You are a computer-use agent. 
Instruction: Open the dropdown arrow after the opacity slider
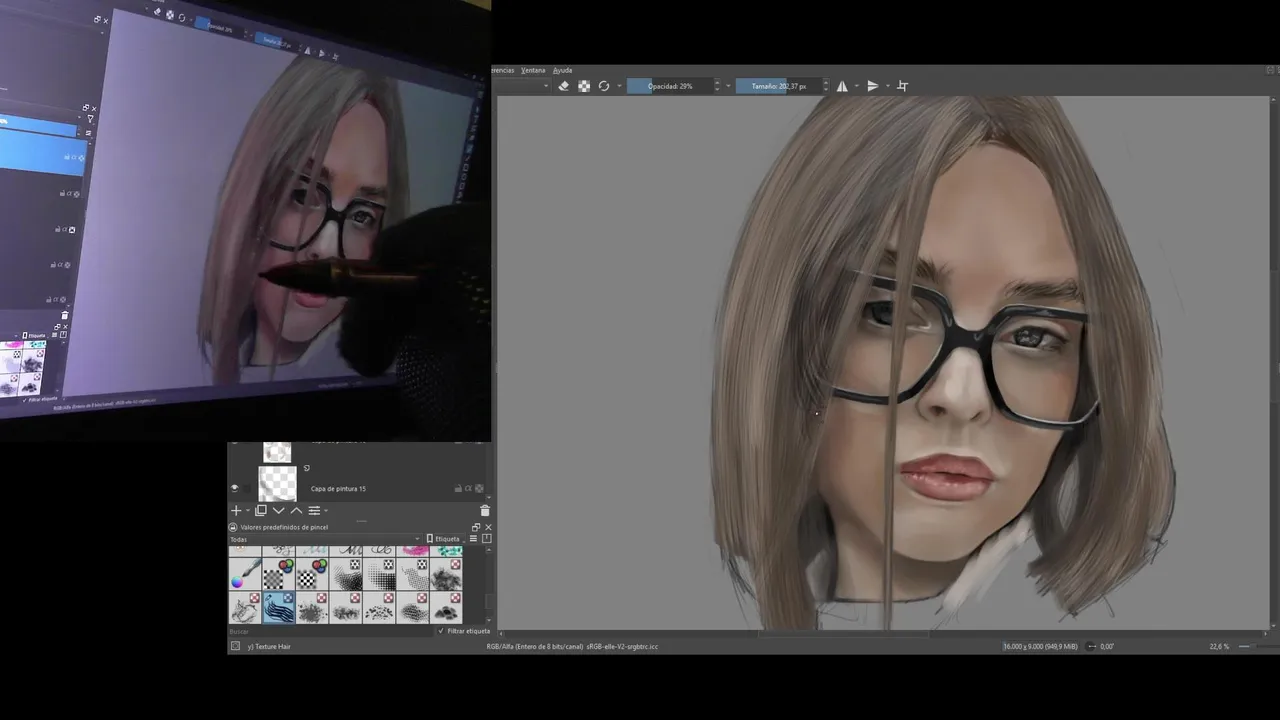(728, 86)
